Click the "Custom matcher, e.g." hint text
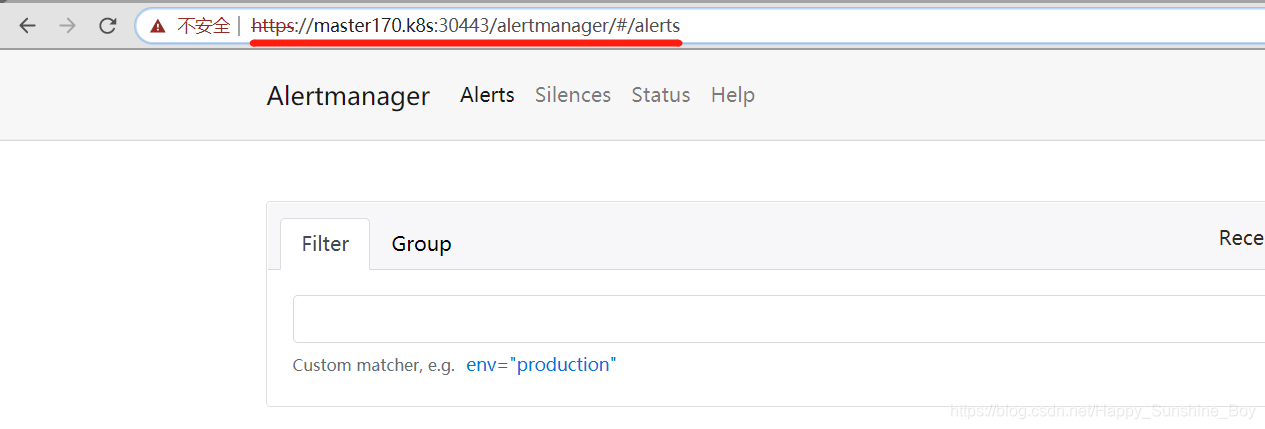The image size is (1265, 429). [374, 366]
